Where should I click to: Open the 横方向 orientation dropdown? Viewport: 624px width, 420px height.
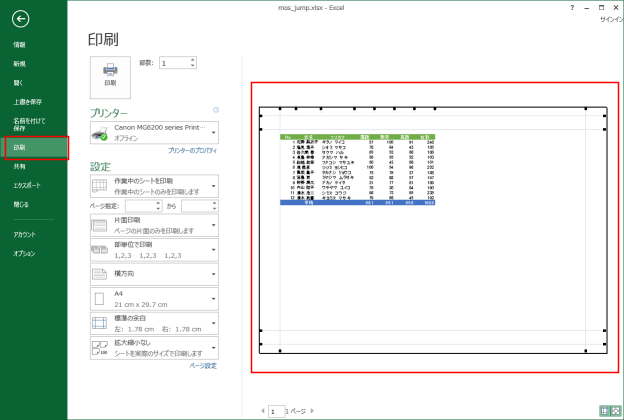coord(154,274)
